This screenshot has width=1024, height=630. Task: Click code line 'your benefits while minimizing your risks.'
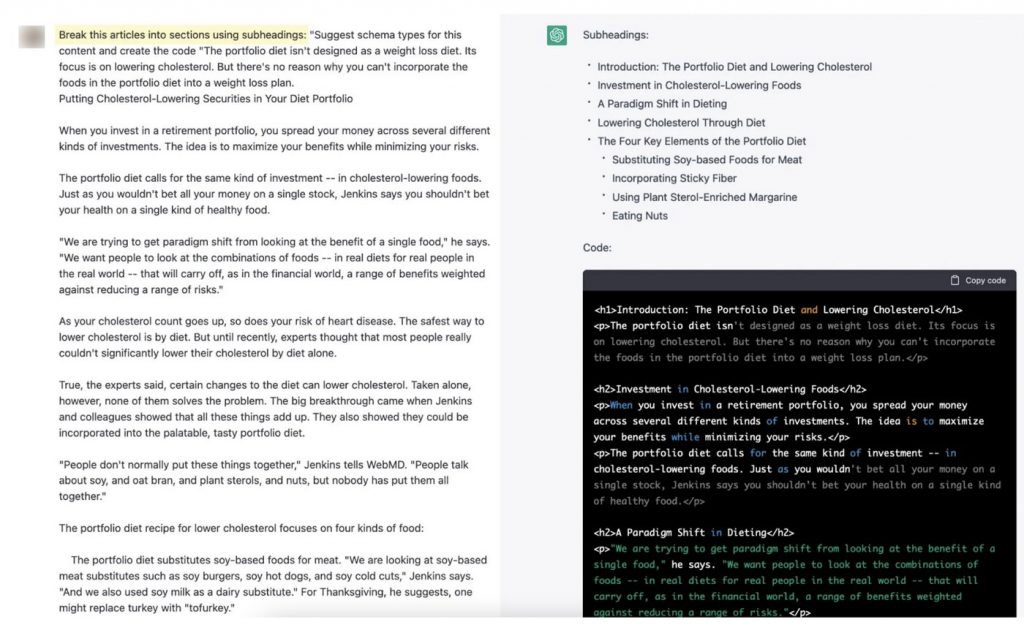722,437
